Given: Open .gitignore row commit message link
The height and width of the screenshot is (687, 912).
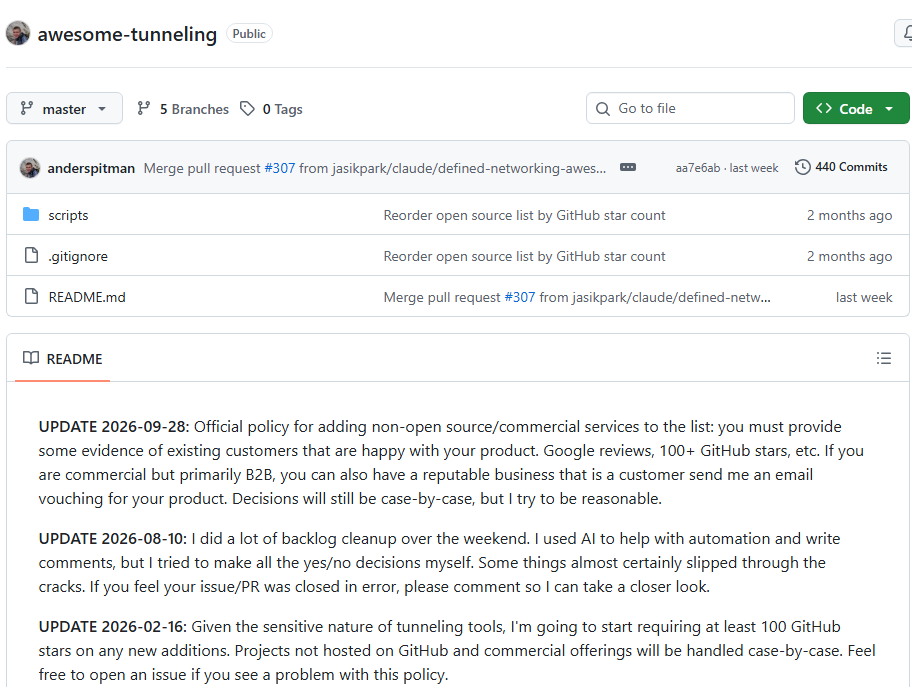Looking at the screenshot, I should click(524, 257).
